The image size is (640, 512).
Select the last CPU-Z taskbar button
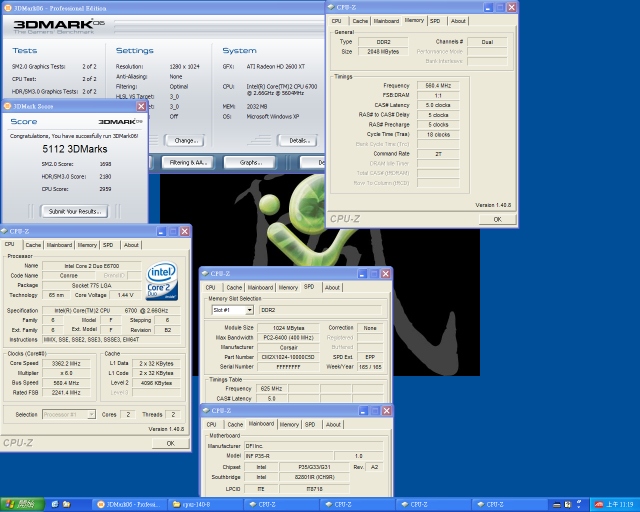[x=509, y=505]
